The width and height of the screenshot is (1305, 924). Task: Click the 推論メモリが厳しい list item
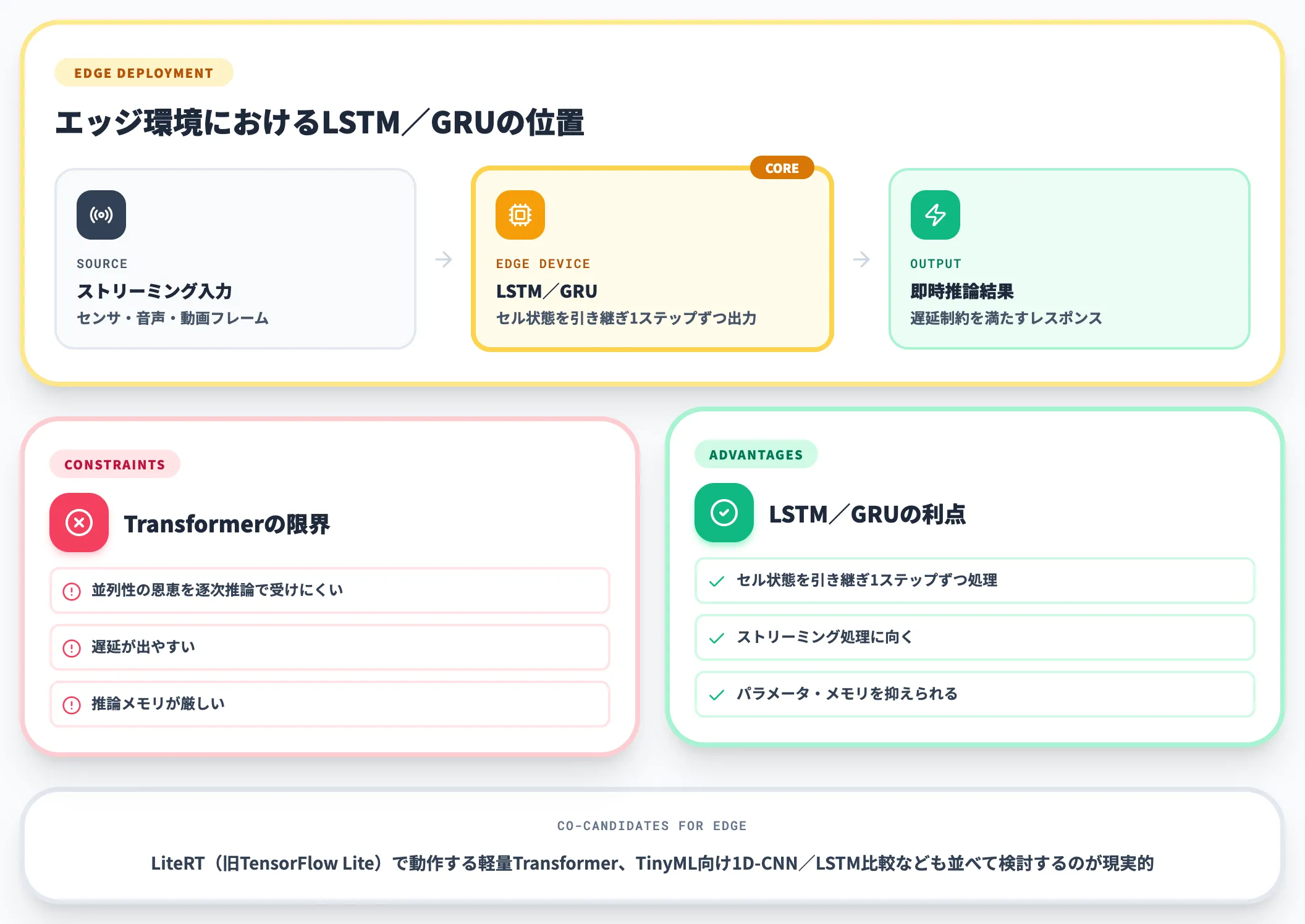pos(330,704)
